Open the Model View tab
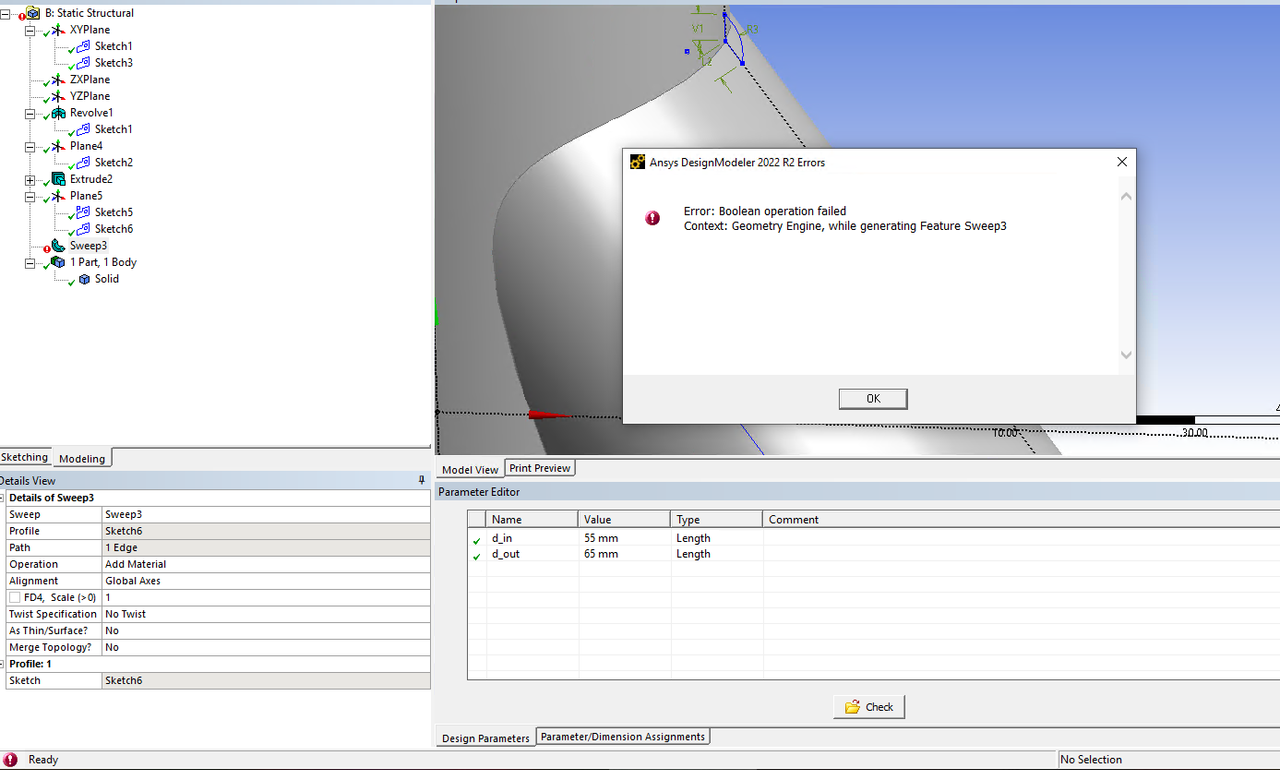The height and width of the screenshot is (770, 1280). pyautogui.click(x=470, y=469)
